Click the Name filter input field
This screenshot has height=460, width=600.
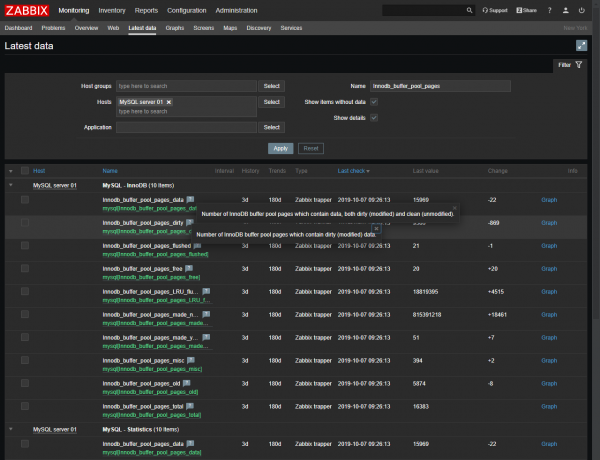coord(440,86)
